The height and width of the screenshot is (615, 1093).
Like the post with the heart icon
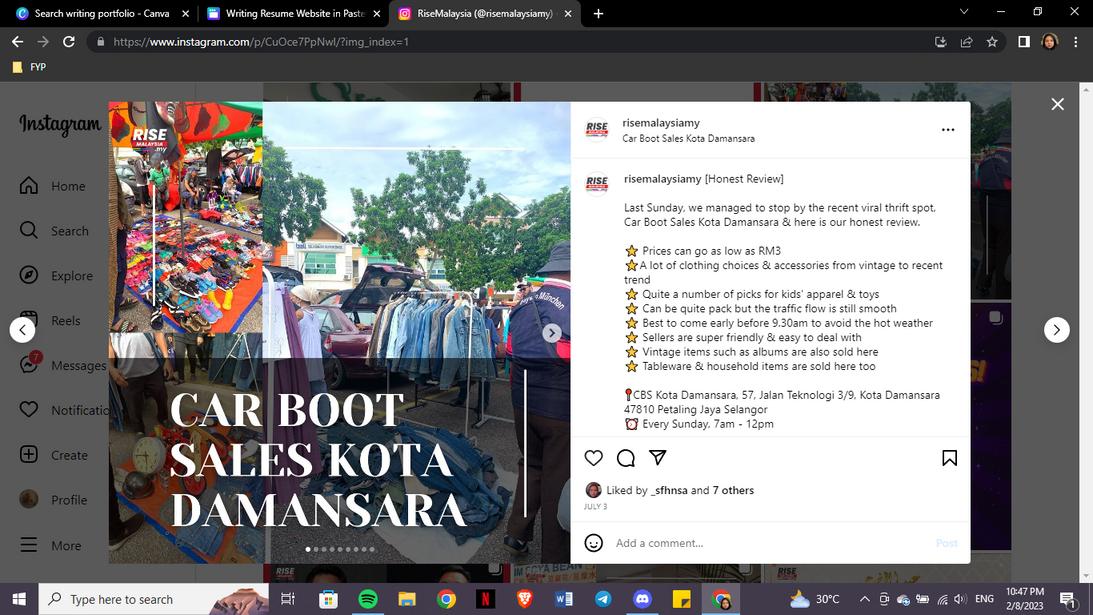point(593,458)
